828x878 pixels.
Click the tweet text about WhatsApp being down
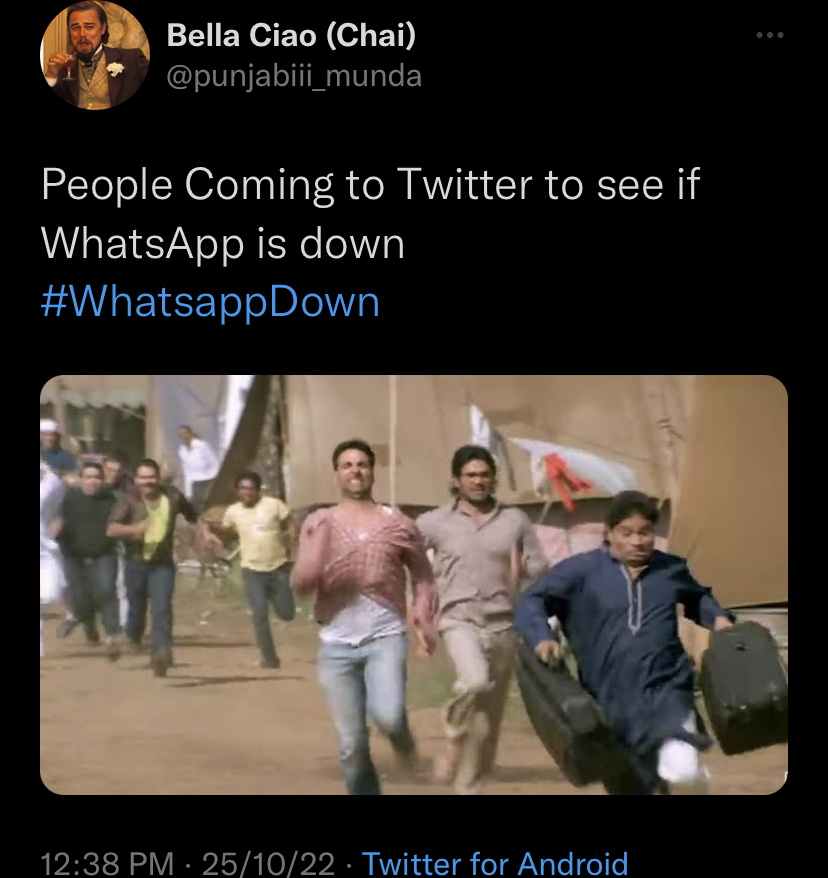[x=370, y=213]
